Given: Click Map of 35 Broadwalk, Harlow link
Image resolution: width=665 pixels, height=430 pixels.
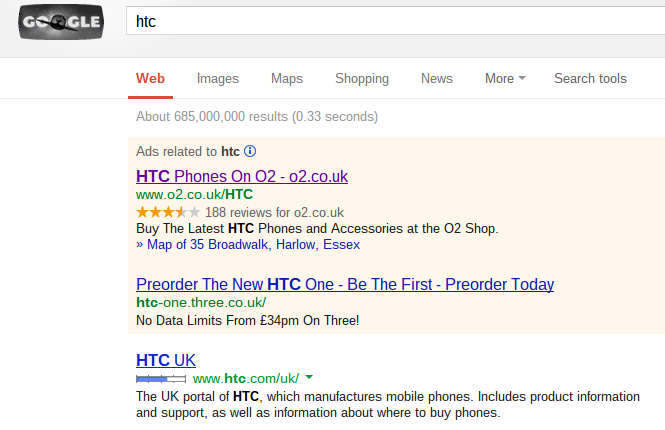Looking at the screenshot, I should [248, 245].
